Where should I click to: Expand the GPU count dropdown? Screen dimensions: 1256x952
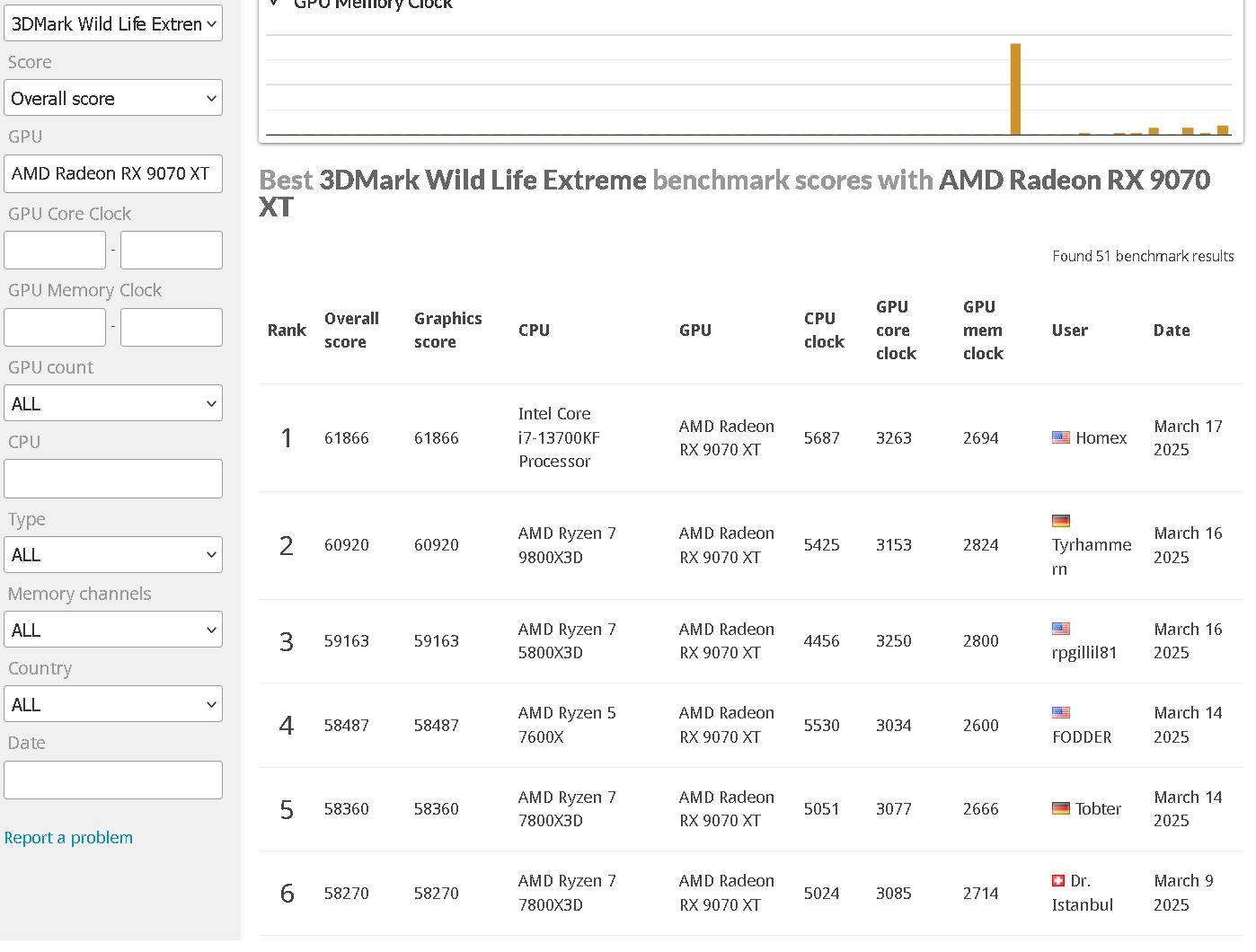point(113,403)
